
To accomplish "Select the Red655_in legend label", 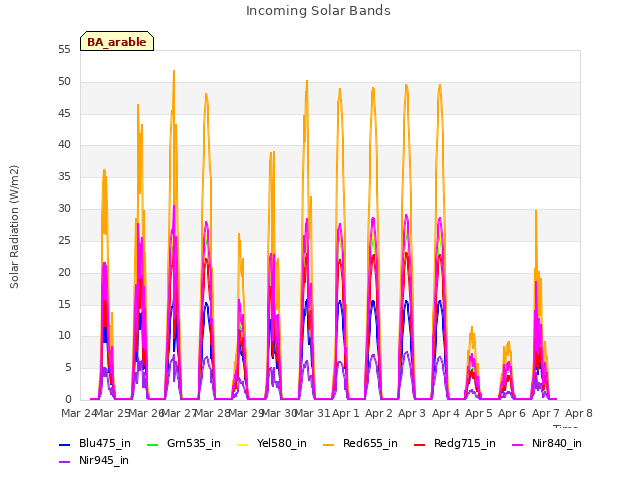I will (370, 443).
